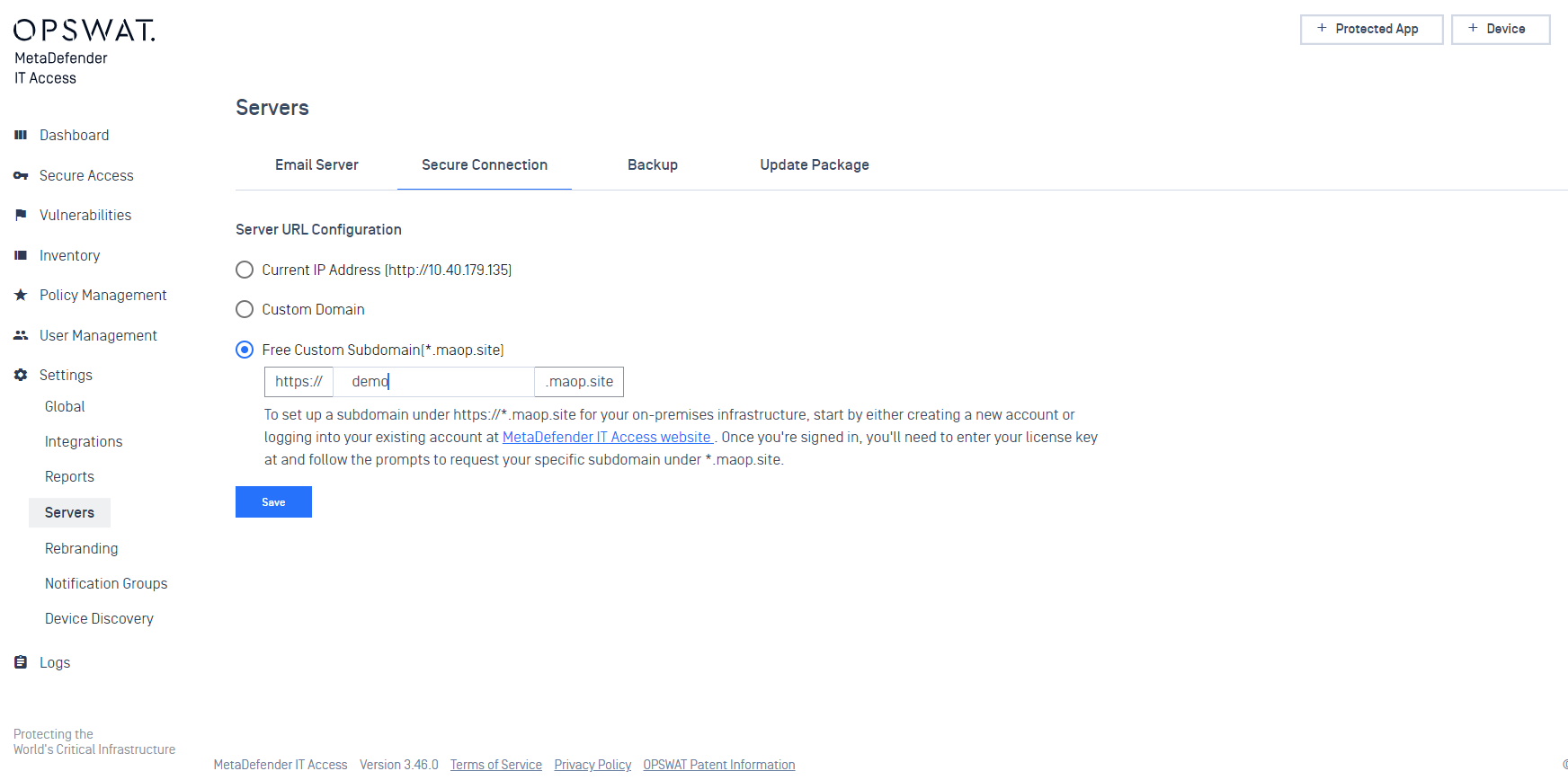Open User Management section

pyautogui.click(x=98, y=335)
